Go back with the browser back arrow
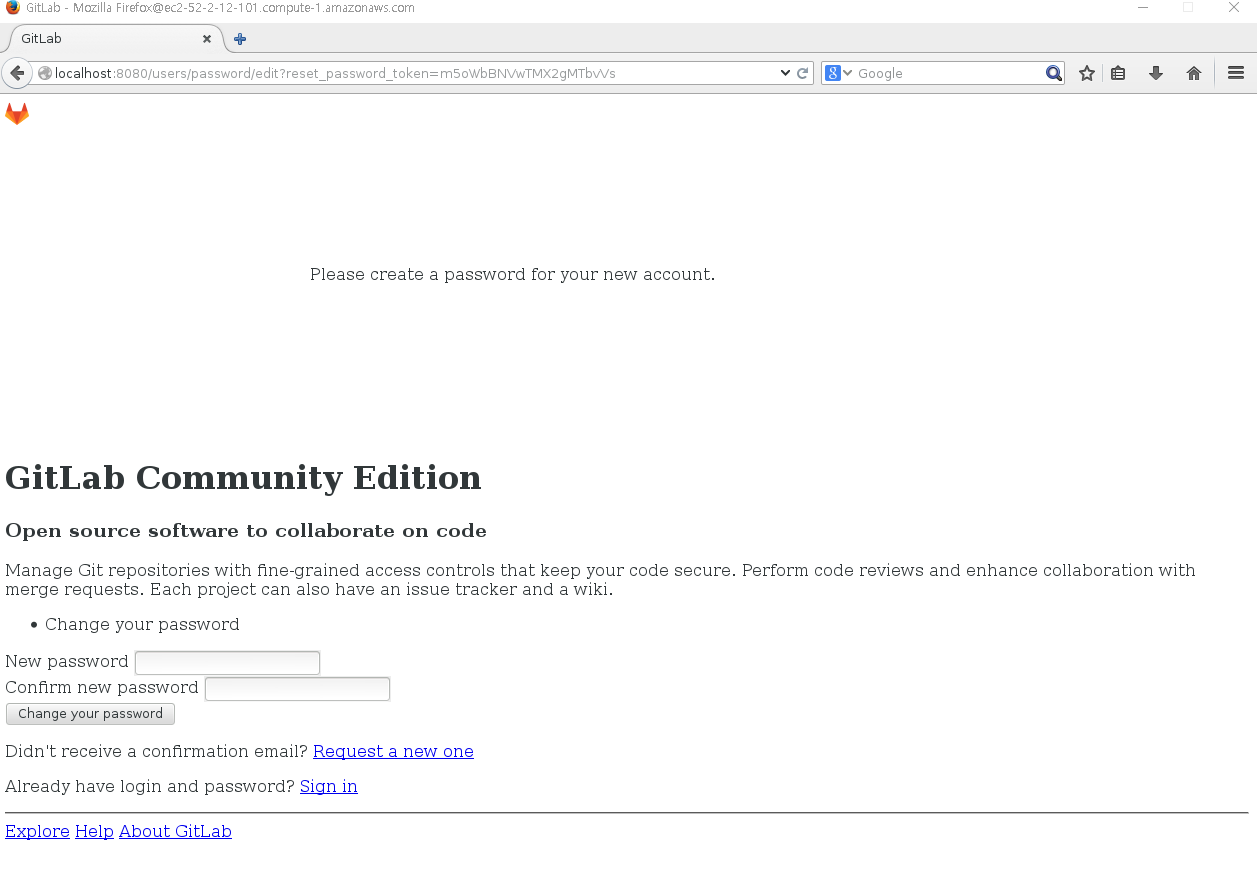1257x879 pixels. [16, 73]
